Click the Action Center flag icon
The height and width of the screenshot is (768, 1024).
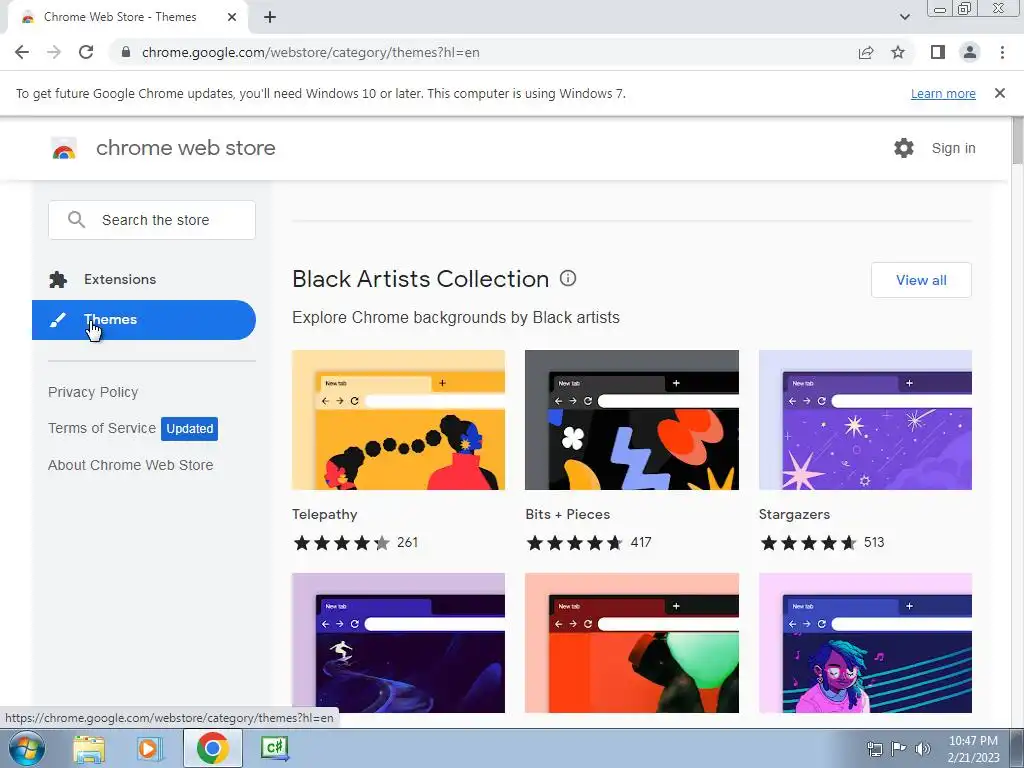pyautogui.click(x=899, y=749)
